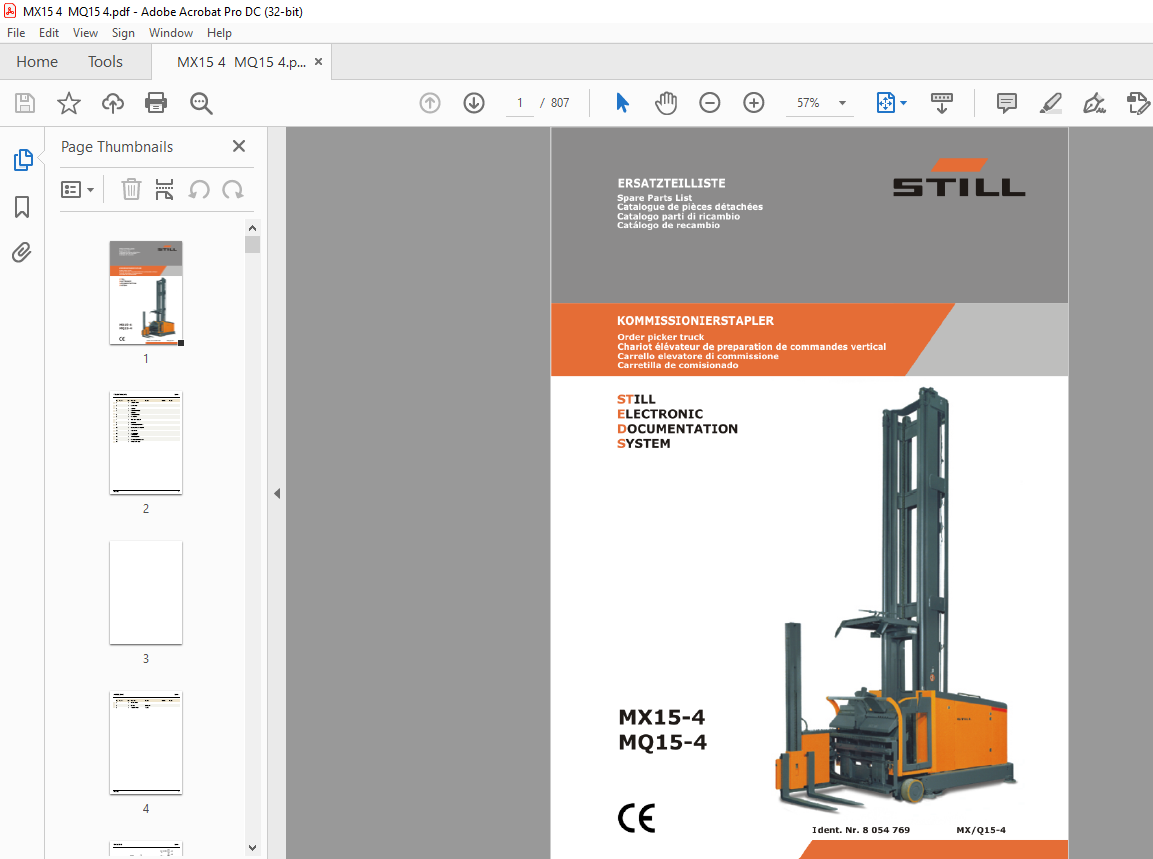Viewport: 1153px width, 859px height.
Task: Click the 'MQ15-4' model text
Action: pos(663,742)
